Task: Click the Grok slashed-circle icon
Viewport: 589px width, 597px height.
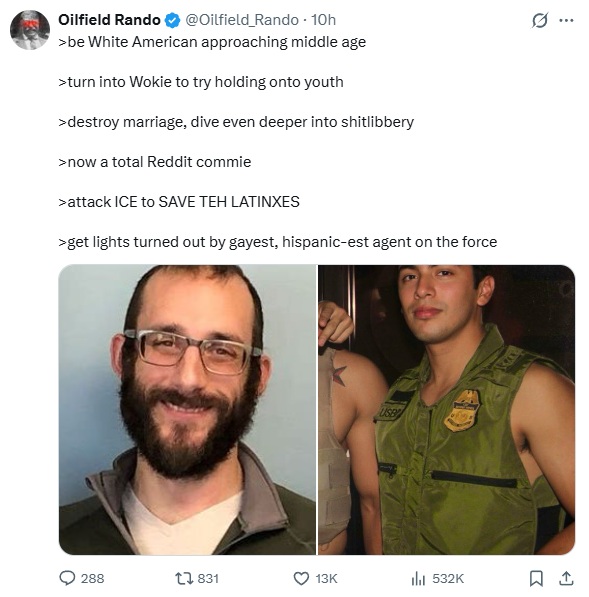Action: click(x=540, y=20)
